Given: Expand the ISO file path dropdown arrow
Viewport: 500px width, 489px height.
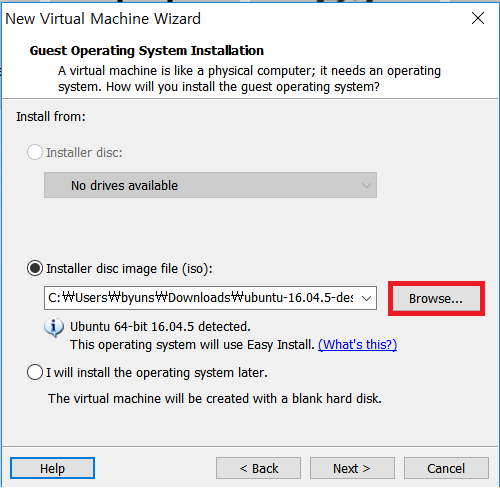Looking at the screenshot, I should click(x=366, y=298).
